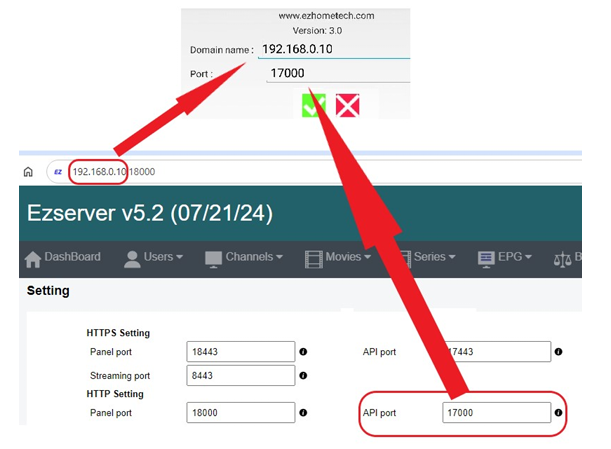Click the EZ site favicon in address bar
Screen dimensions: 611x449
(x=58, y=172)
